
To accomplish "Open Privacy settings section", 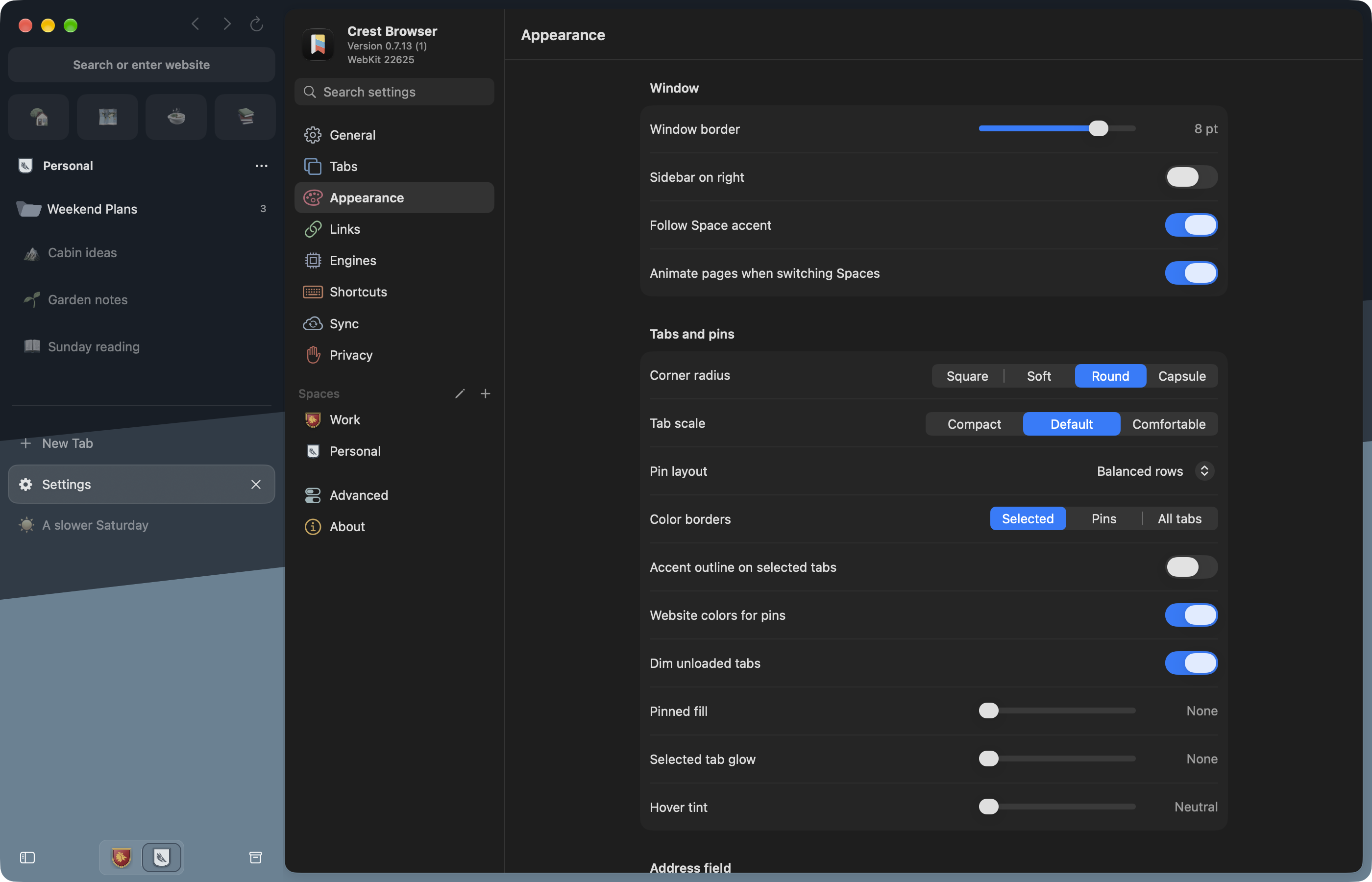I will point(394,355).
